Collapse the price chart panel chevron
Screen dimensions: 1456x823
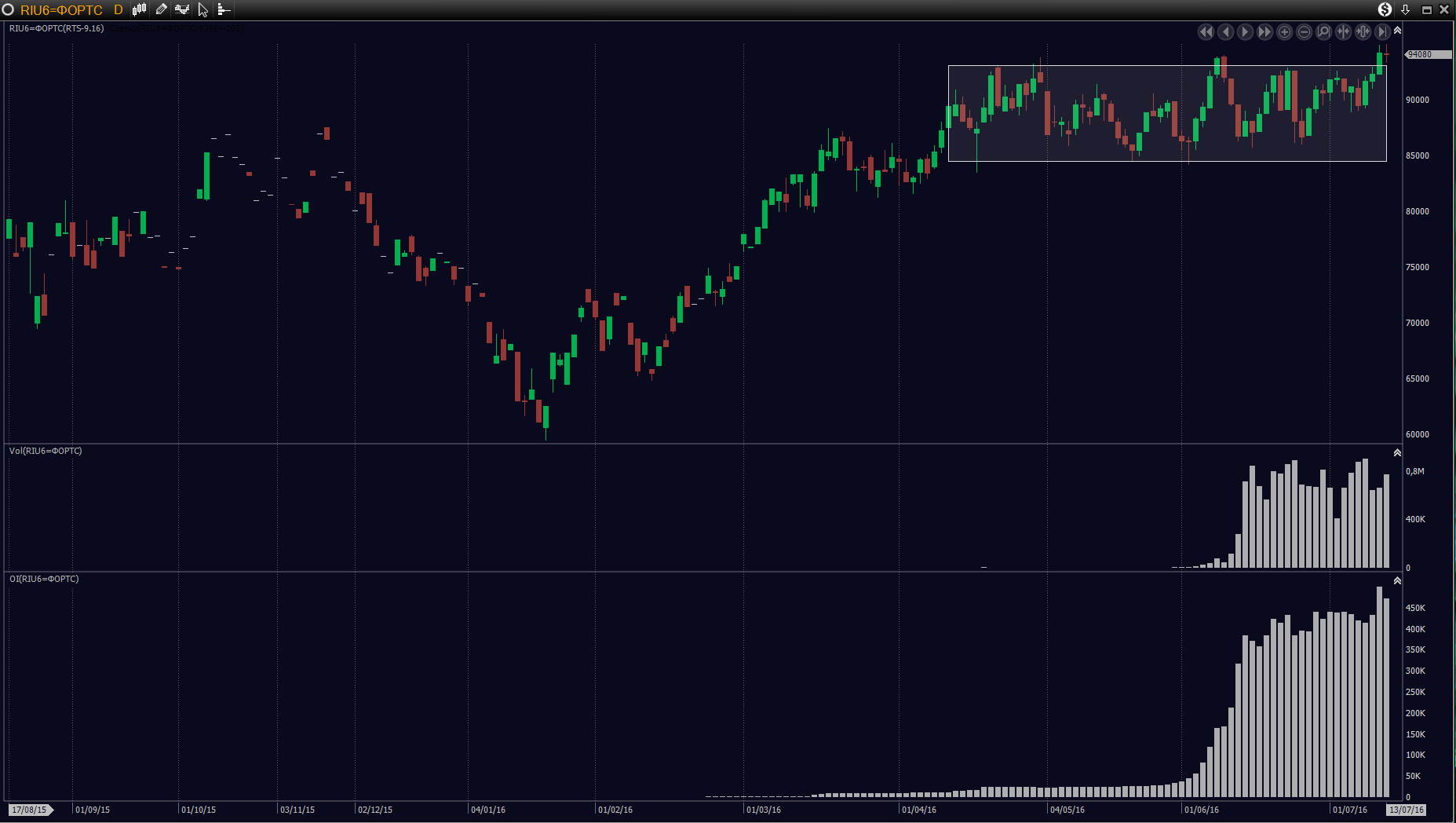click(1397, 31)
